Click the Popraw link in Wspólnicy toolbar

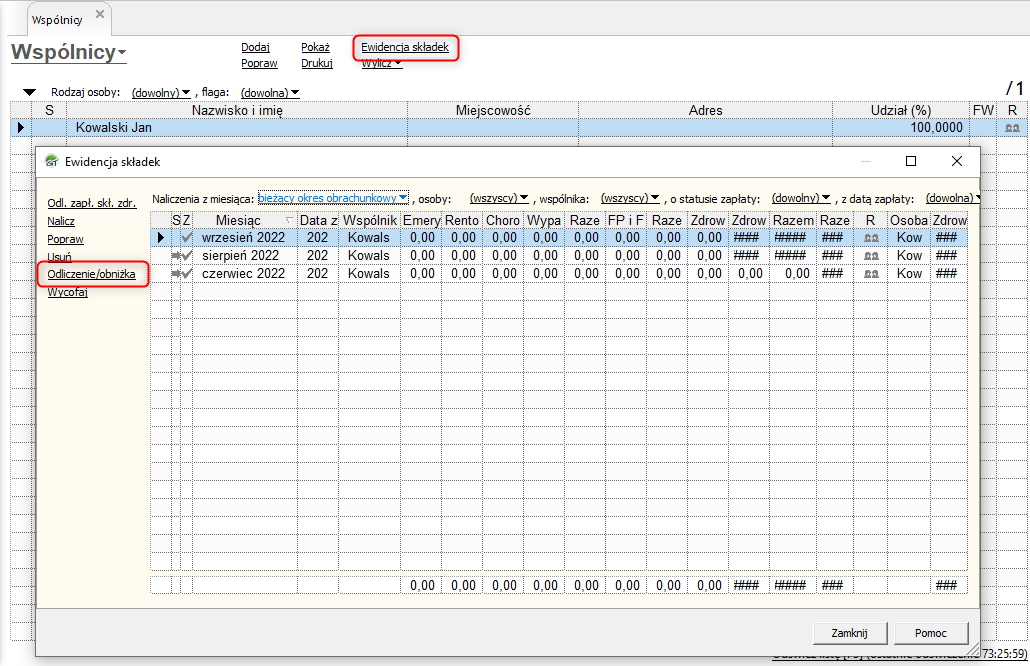point(259,63)
